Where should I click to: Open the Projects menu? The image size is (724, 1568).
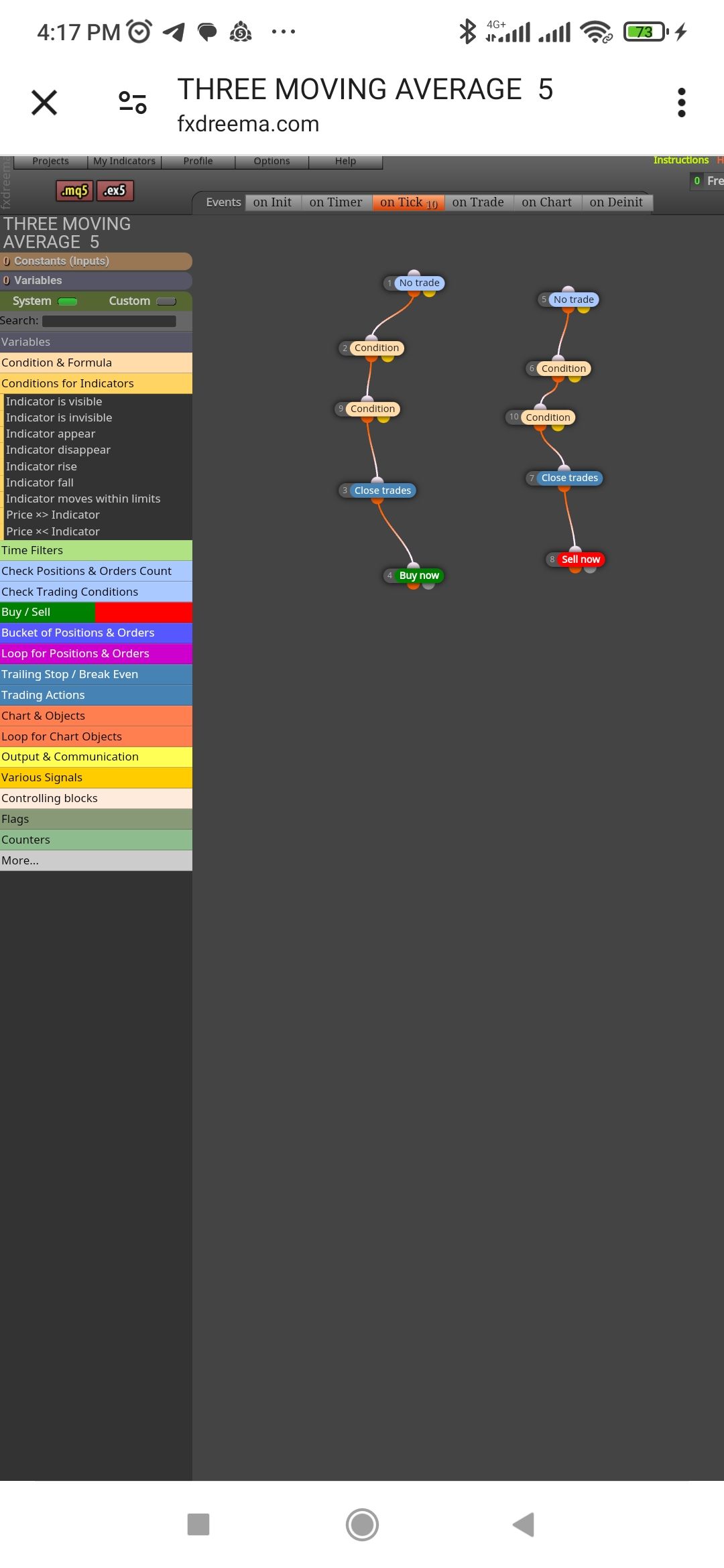click(50, 161)
